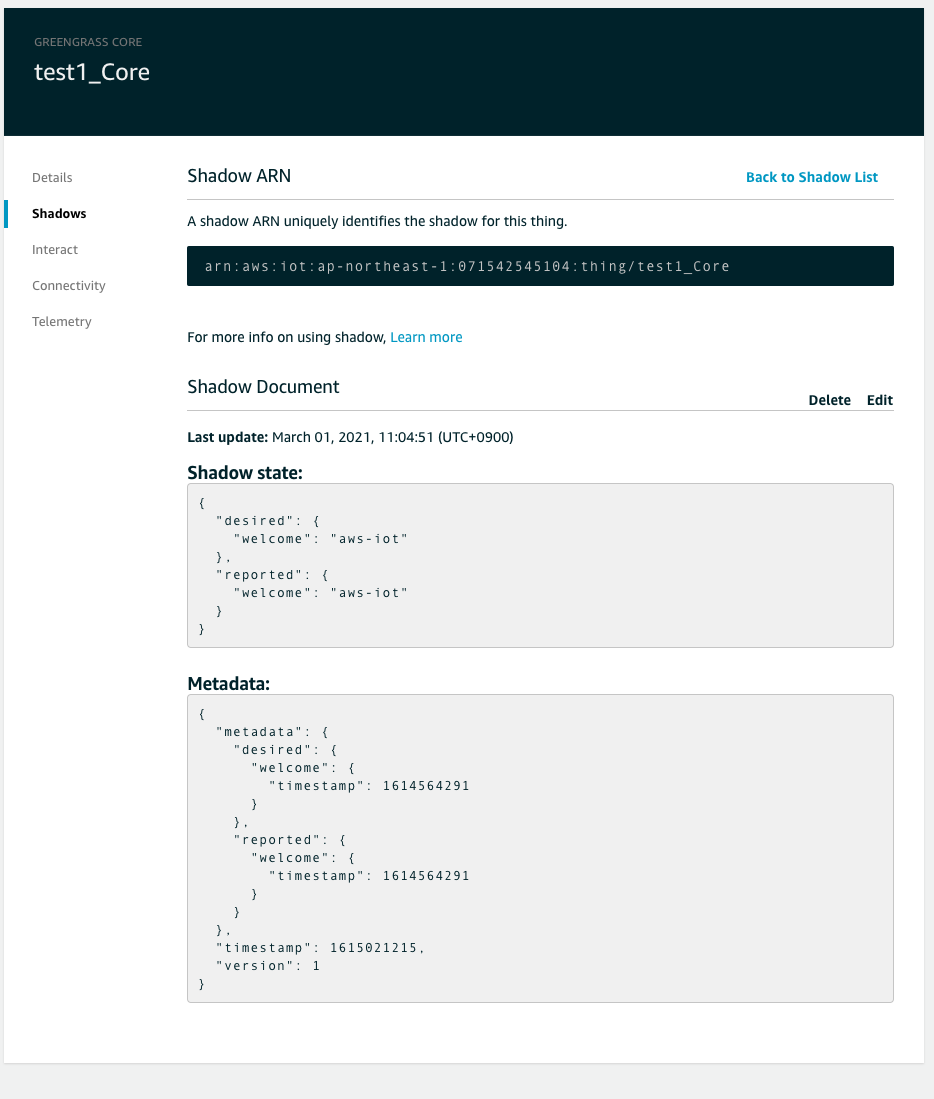This screenshot has height=1099, width=934.
Task: Switch to the Telemetry section
Action: 62,322
